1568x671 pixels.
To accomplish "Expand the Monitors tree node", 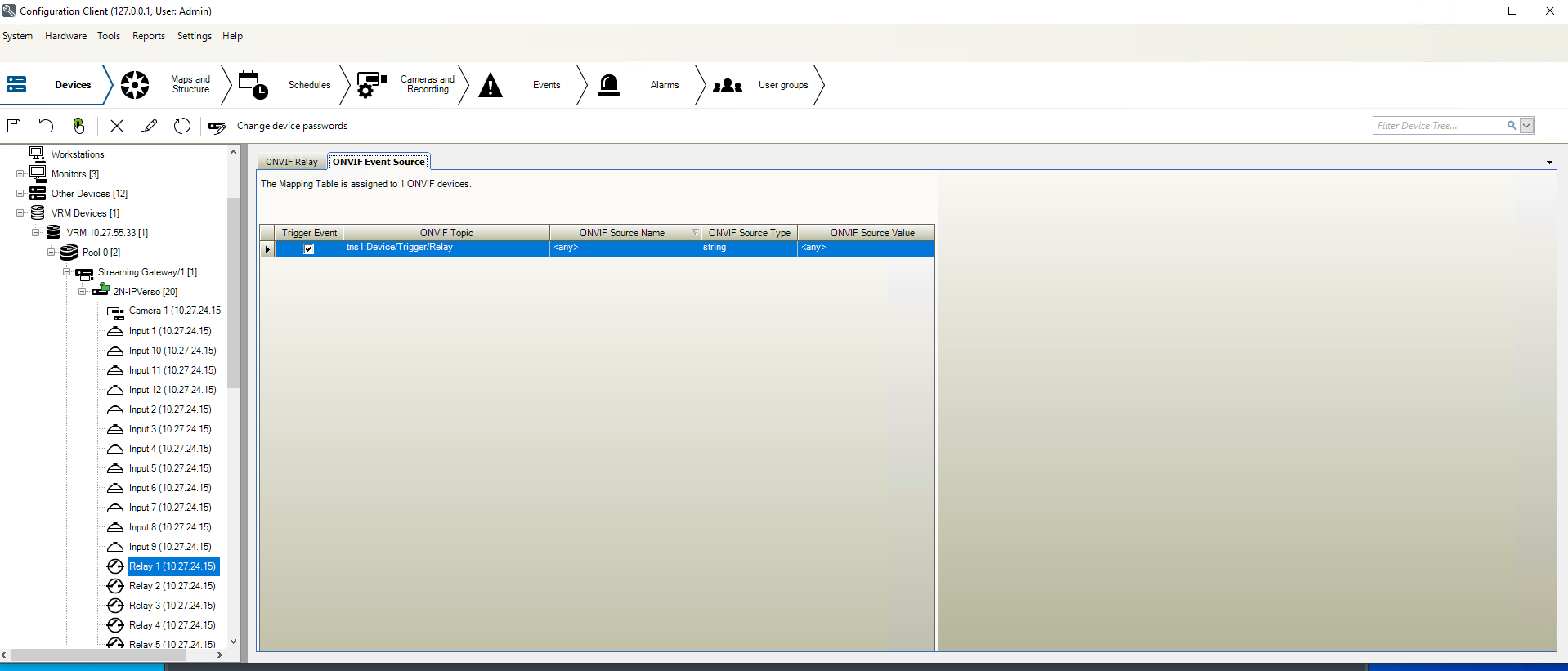I will coord(20,174).
